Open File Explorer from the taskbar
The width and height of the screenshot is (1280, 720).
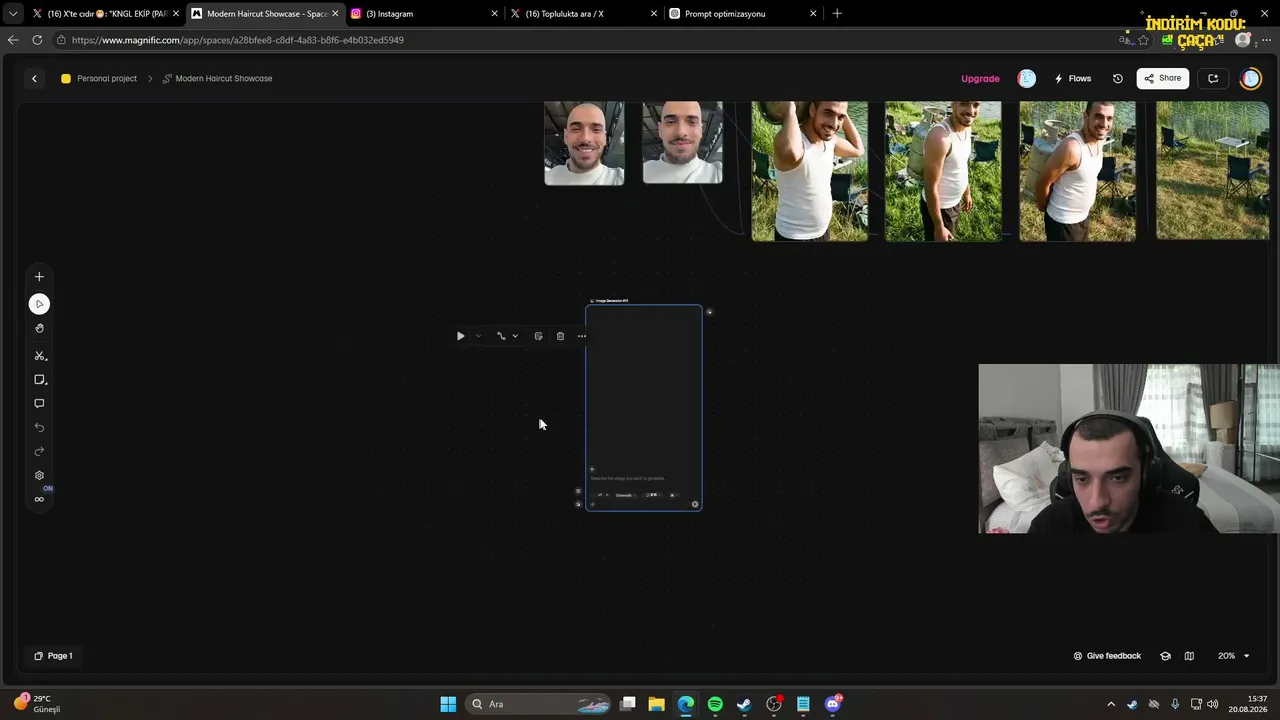click(x=656, y=704)
